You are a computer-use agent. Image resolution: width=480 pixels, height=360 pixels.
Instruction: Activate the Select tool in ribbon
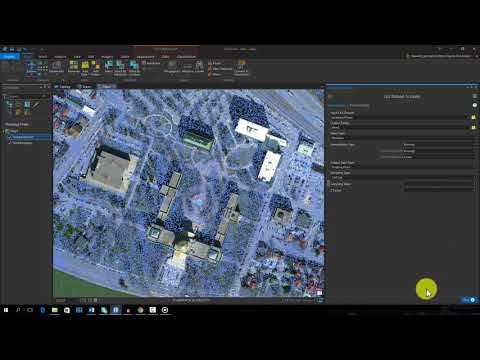(x=109, y=66)
